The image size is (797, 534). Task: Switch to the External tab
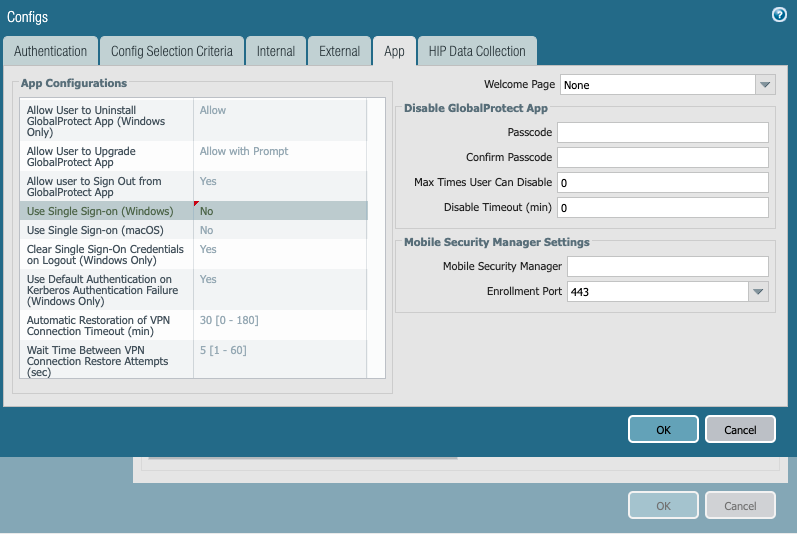click(339, 51)
